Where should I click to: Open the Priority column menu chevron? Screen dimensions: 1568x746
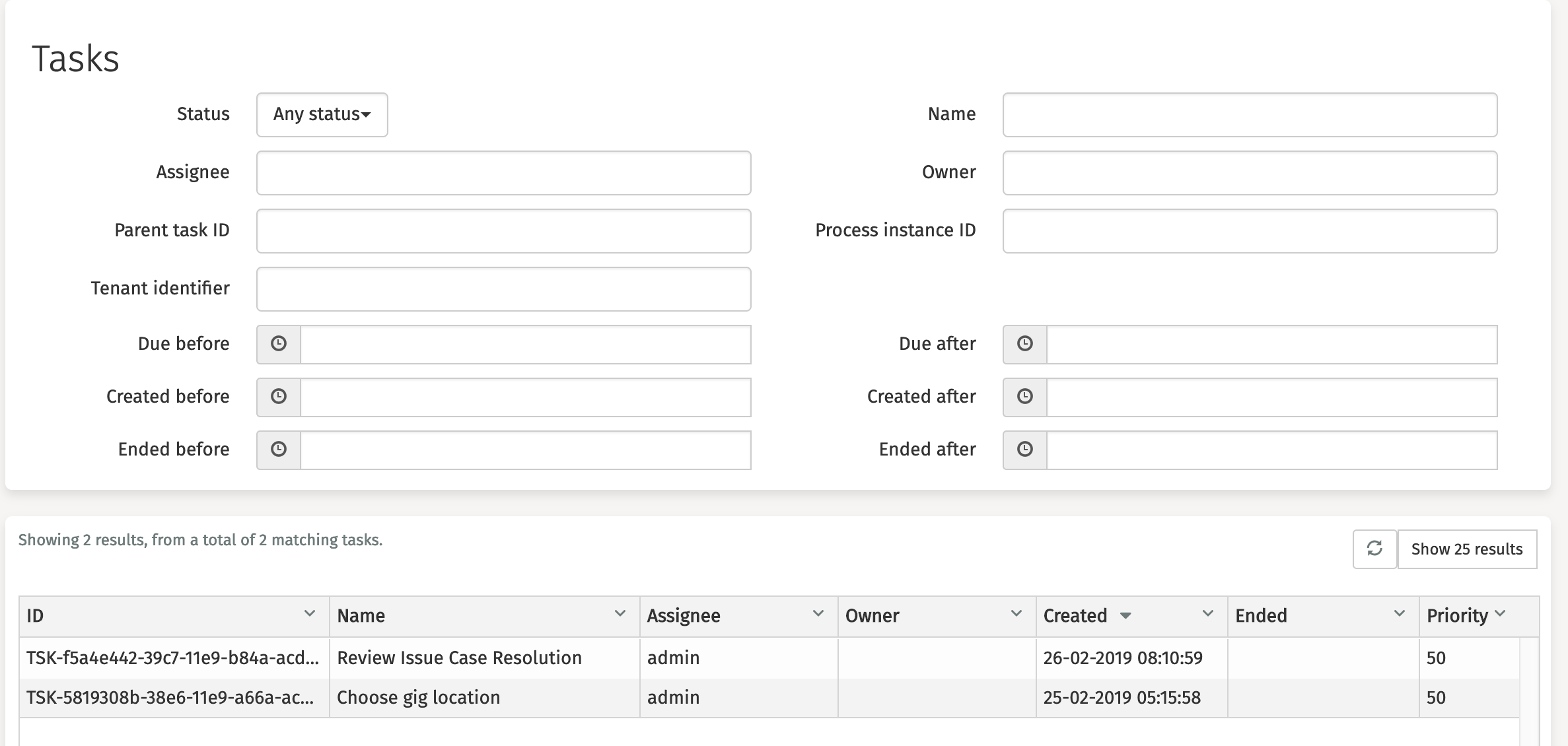point(1500,613)
